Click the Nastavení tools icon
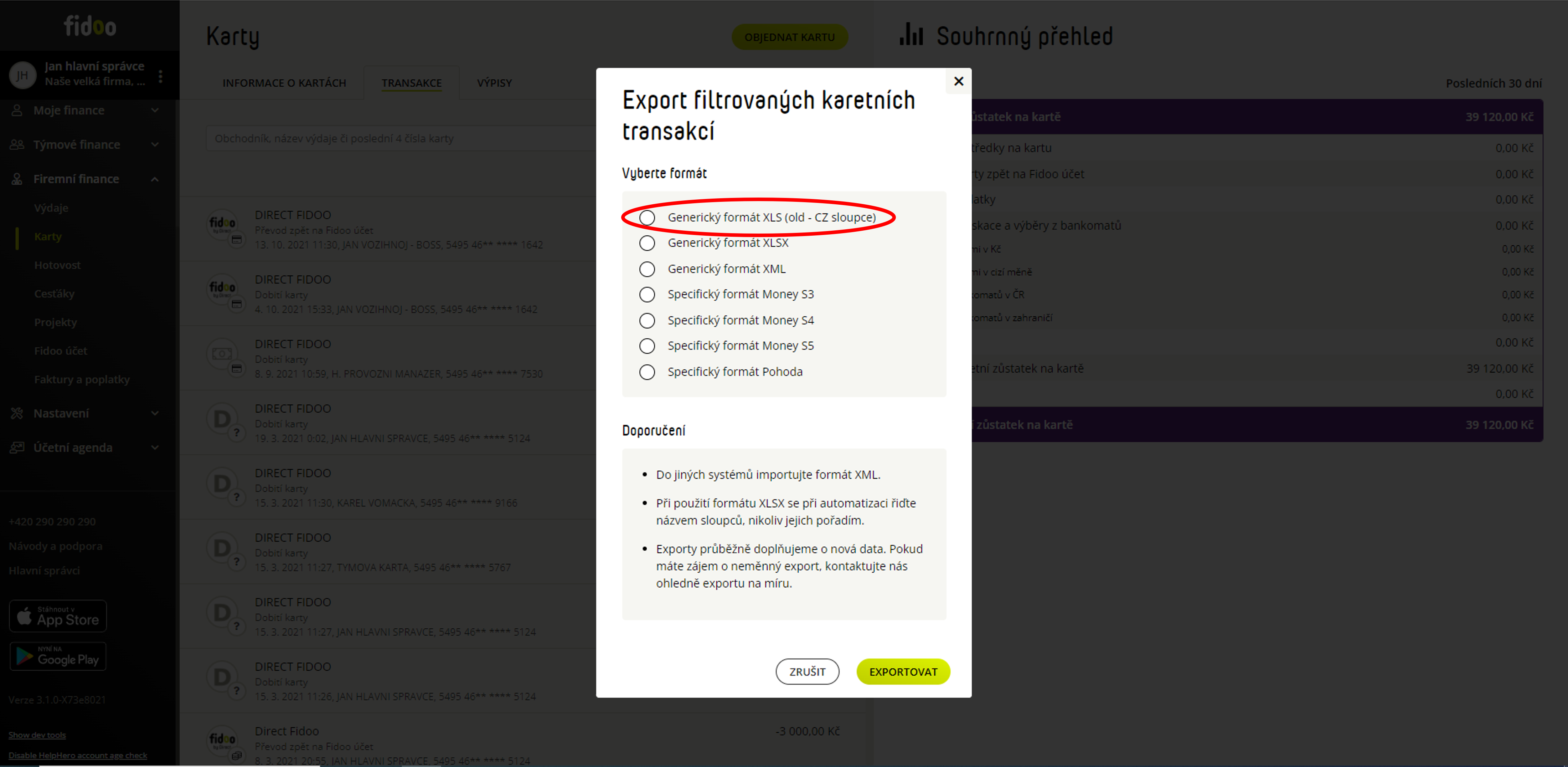The height and width of the screenshot is (767, 1568). point(17,413)
